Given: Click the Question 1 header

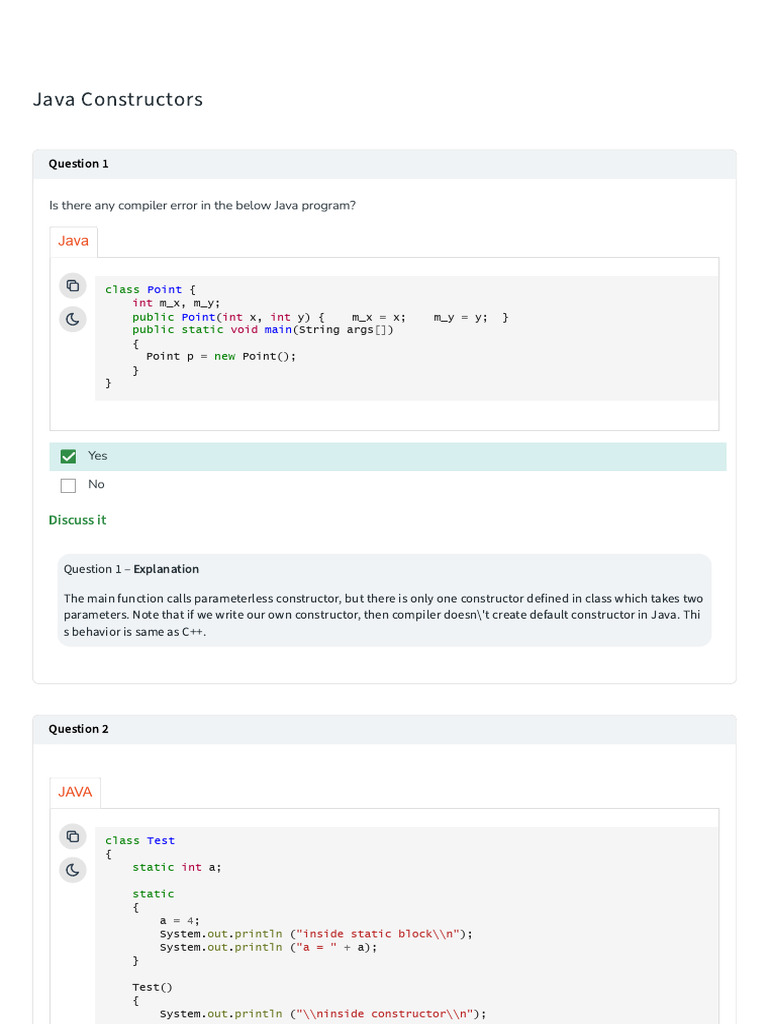Looking at the screenshot, I should click(x=79, y=164).
